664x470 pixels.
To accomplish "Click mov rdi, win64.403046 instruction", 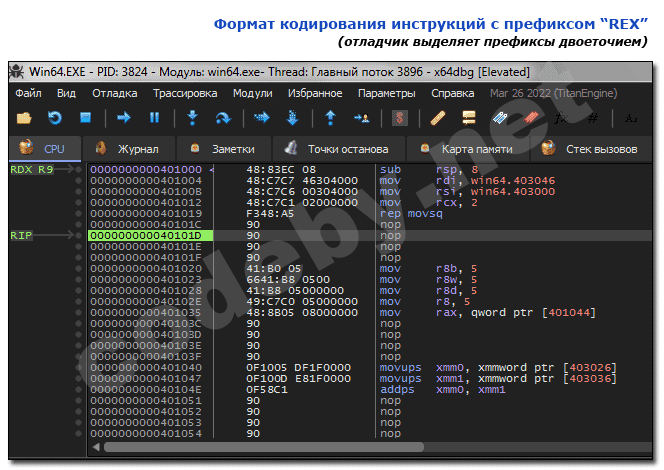I will 467,180.
